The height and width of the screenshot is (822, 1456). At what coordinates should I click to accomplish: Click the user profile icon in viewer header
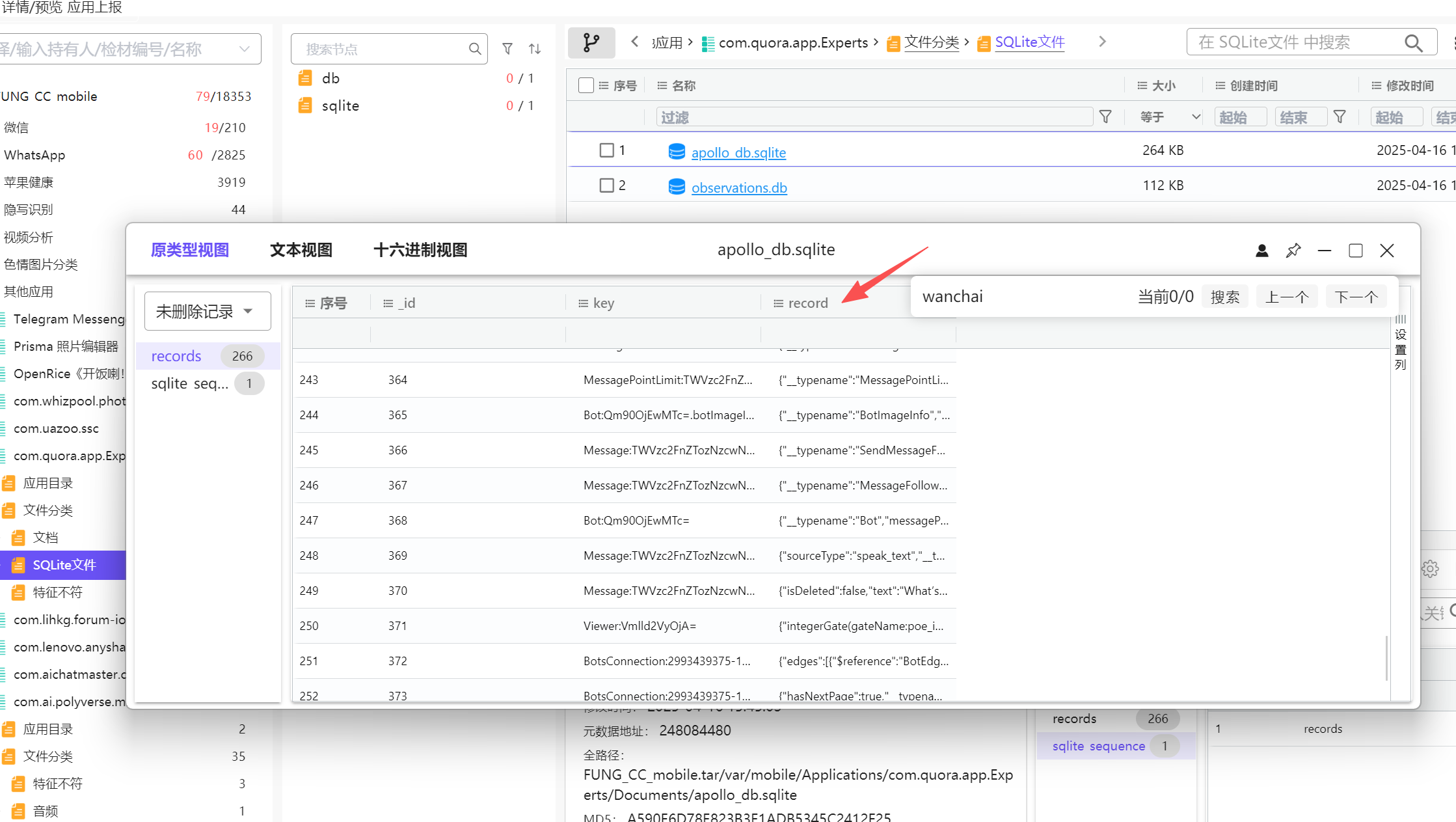(x=1262, y=251)
